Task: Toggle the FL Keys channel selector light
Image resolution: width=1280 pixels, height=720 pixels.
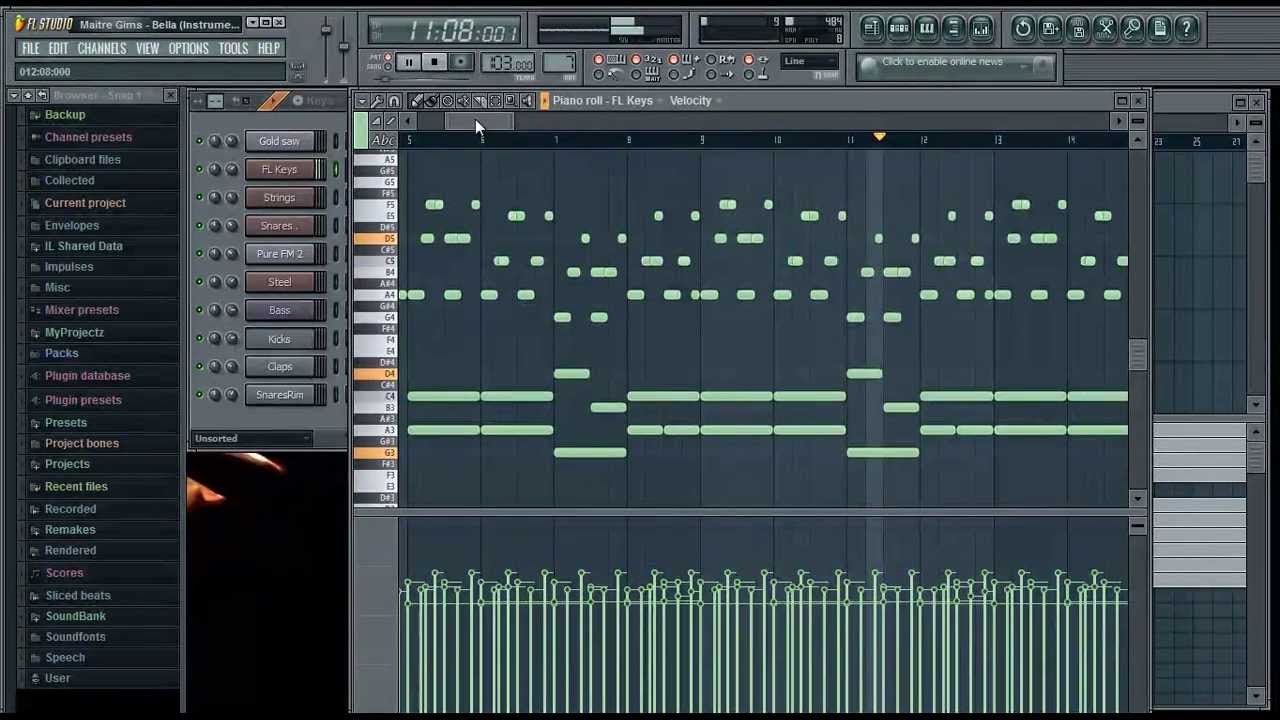Action: (x=336, y=169)
